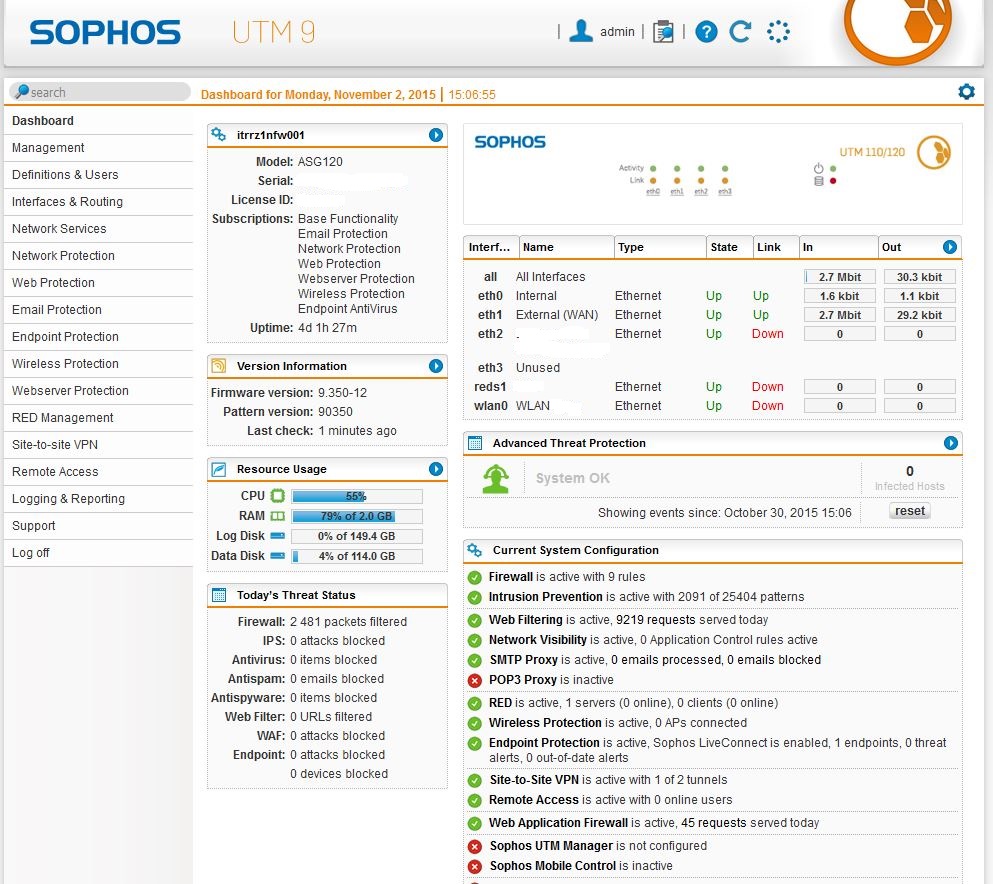Click the RAM module icon
The width and height of the screenshot is (993, 884).
pyautogui.click(x=277, y=515)
